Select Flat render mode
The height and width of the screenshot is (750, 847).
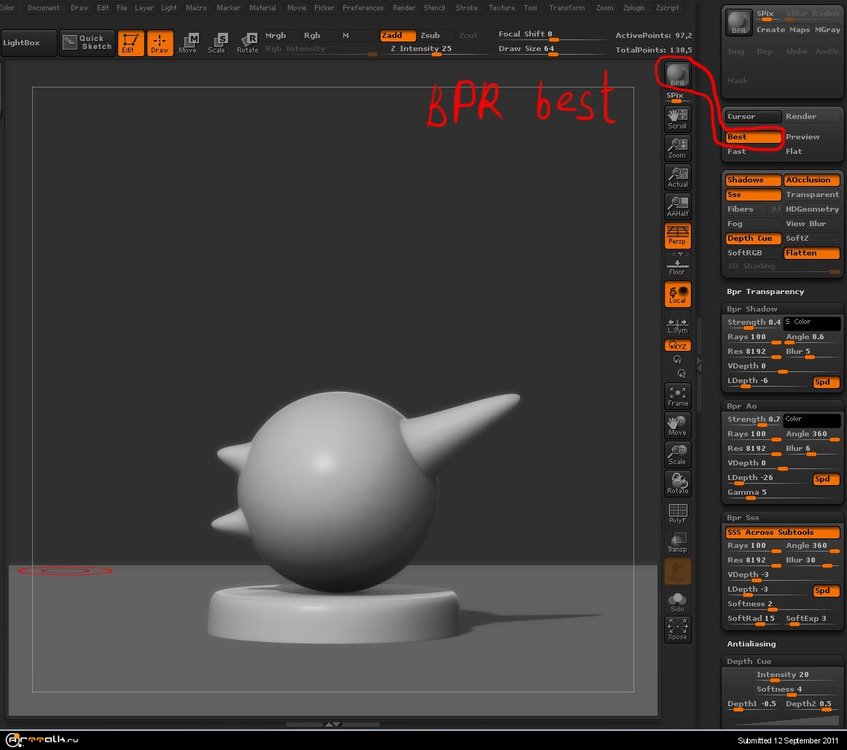tap(811, 152)
